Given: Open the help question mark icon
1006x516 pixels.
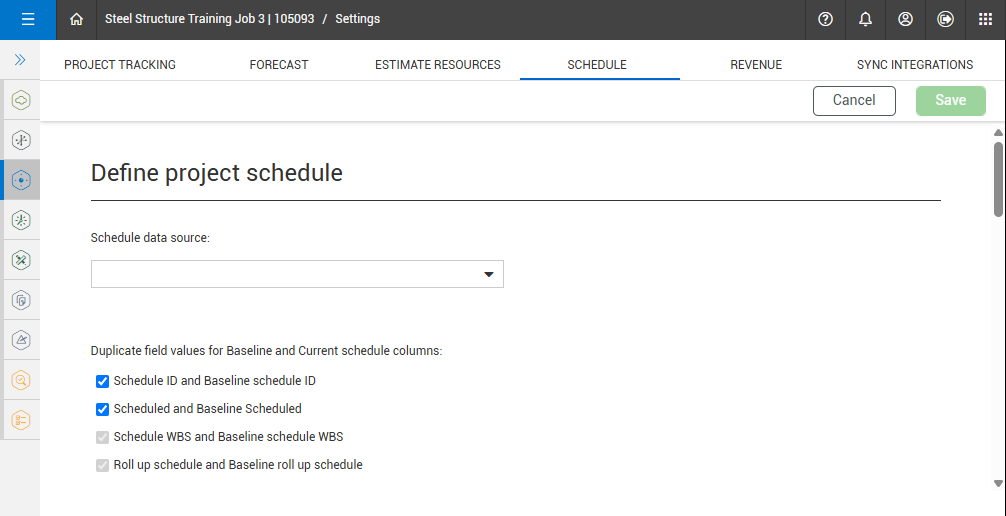Looking at the screenshot, I should (x=825, y=19).
